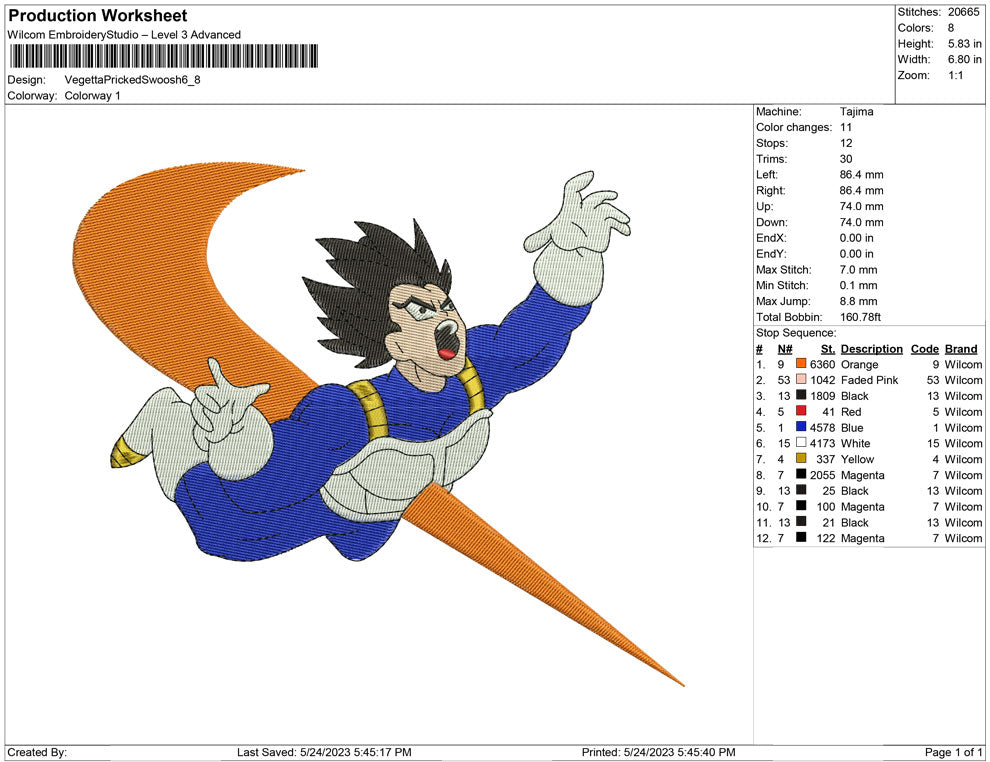Click the St. column header
Screen dimensions: 990x762
click(x=827, y=348)
